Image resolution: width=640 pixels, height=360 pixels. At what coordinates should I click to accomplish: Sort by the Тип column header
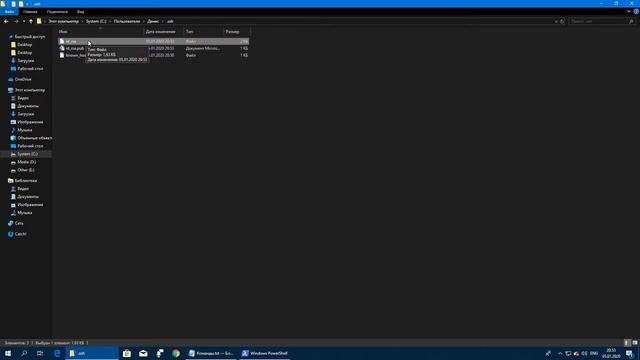[203, 31]
